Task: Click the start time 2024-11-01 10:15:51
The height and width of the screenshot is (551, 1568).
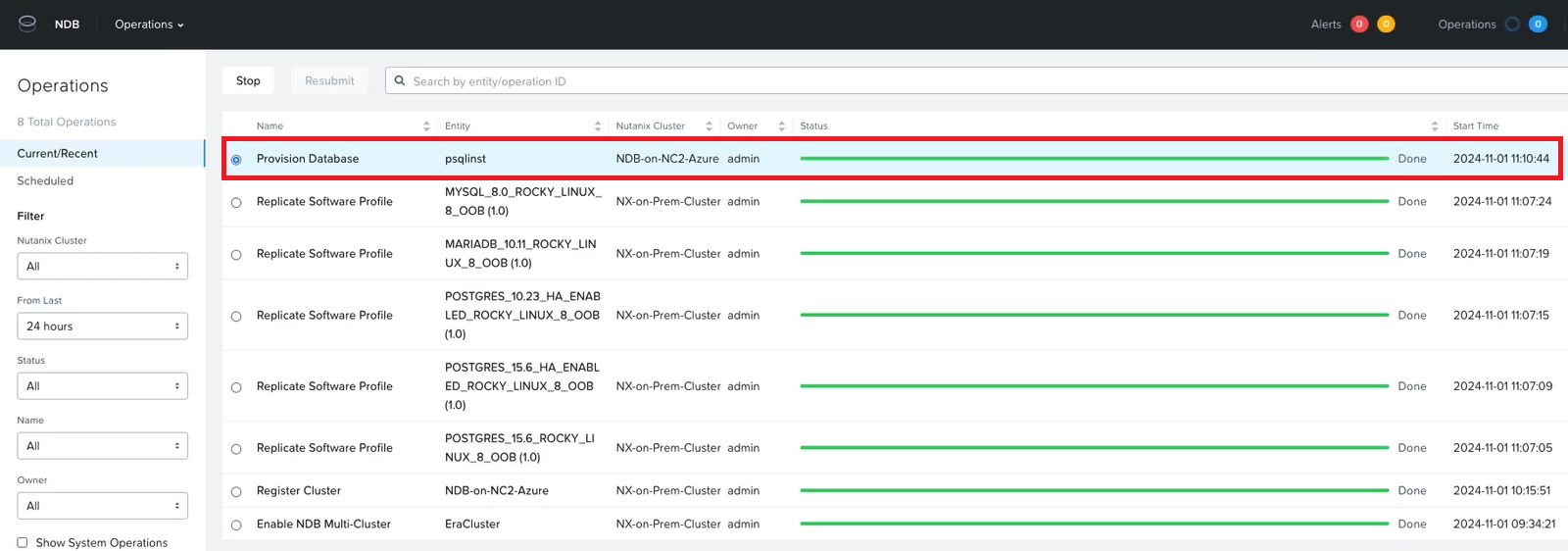Action: click(x=1501, y=490)
